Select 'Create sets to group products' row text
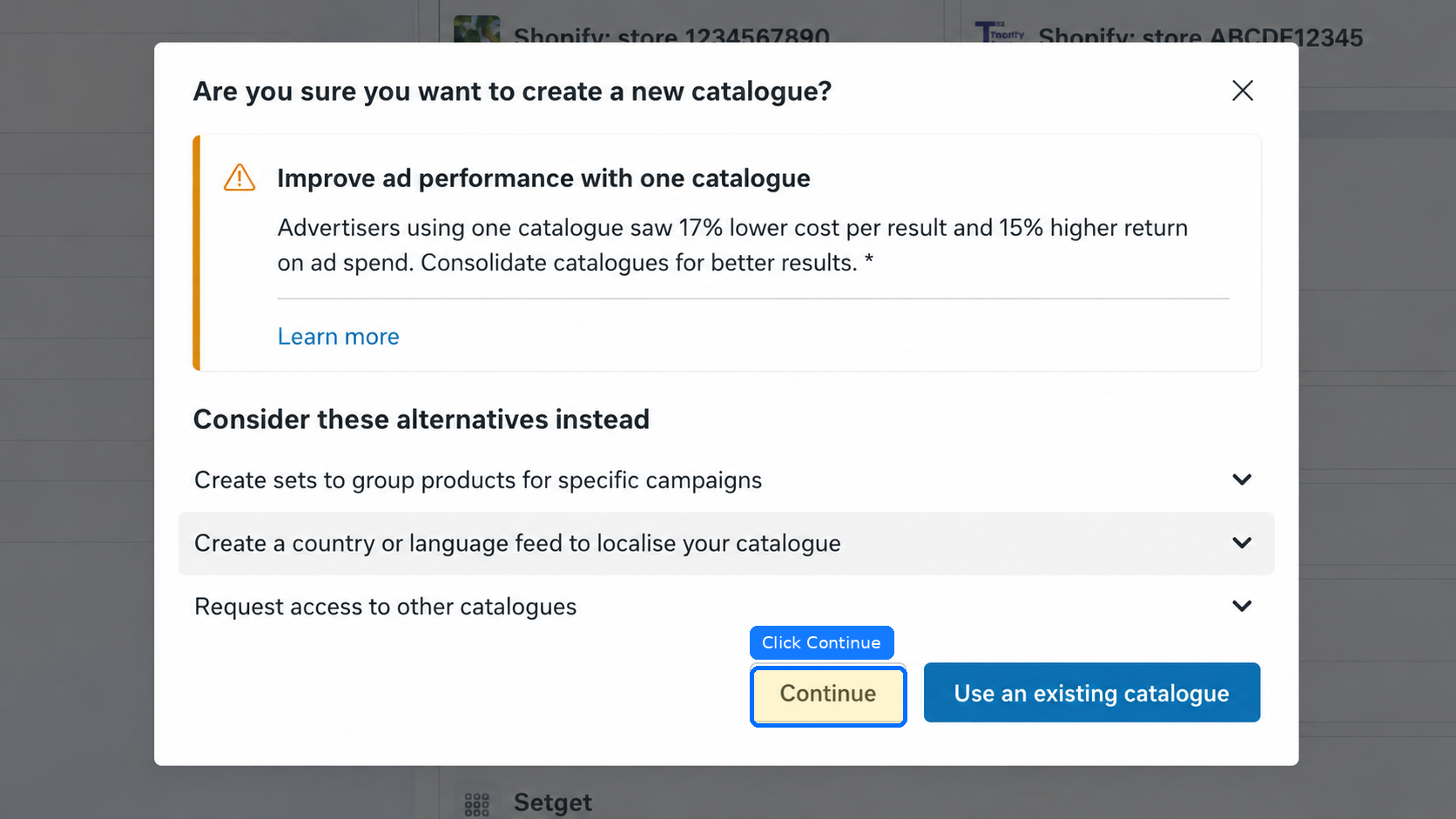Screen dimensions: 1456x819 (478, 480)
